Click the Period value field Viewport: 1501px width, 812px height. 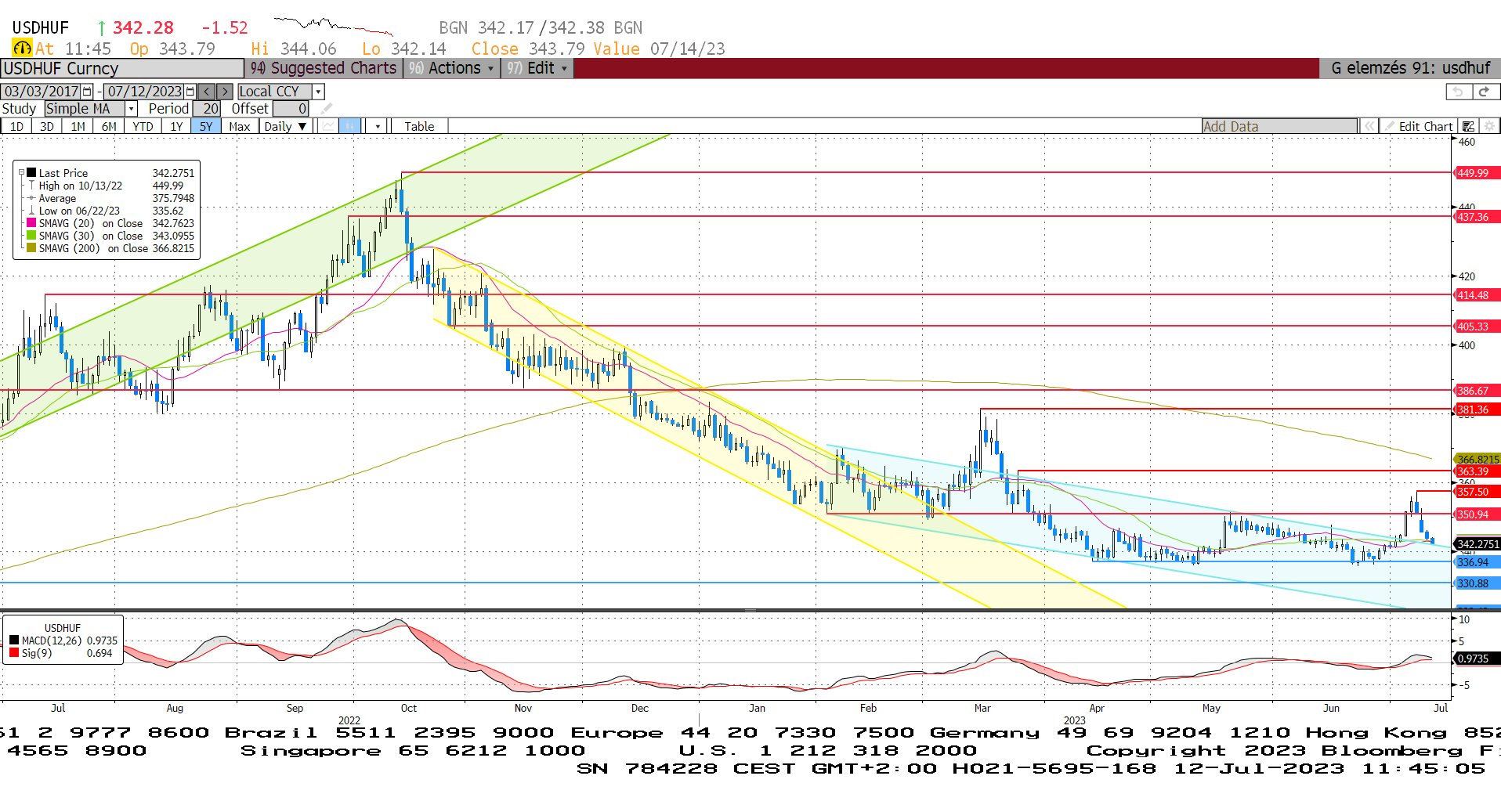click(207, 109)
